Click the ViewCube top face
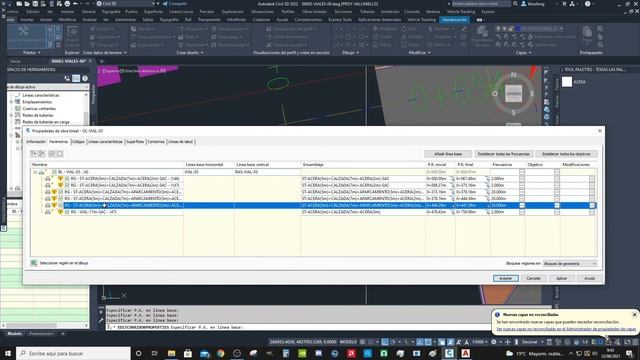The image size is (640, 360). coord(513,93)
